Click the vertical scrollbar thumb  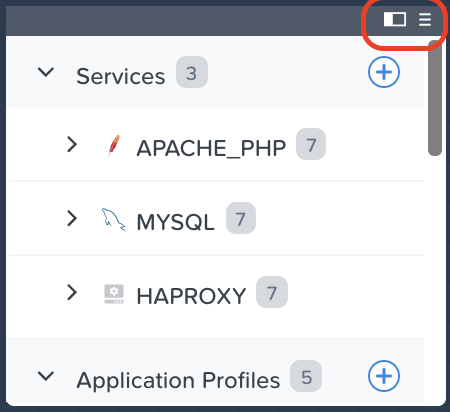pyautogui.click(x=435, y=98)
